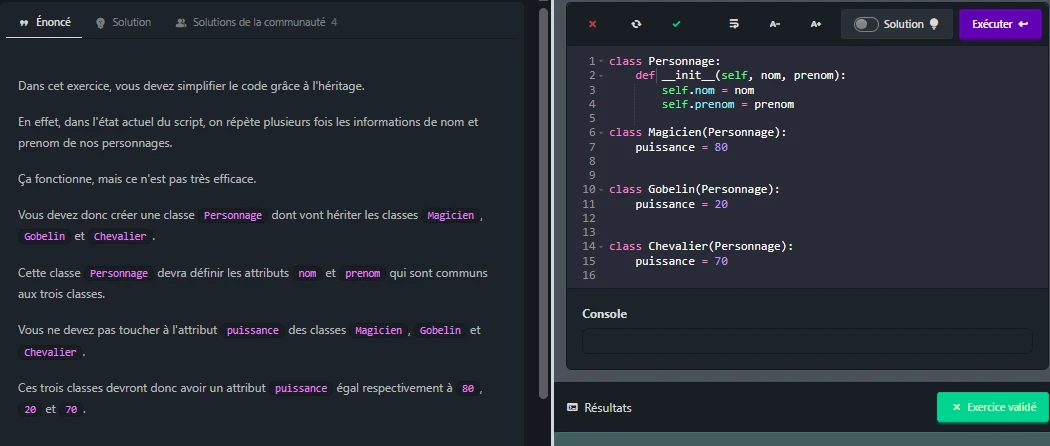Click the lightbulb icon beside Solution toggle
Image resolution: width=1050 pixels, height=446 pixels.
click(934, 24)
